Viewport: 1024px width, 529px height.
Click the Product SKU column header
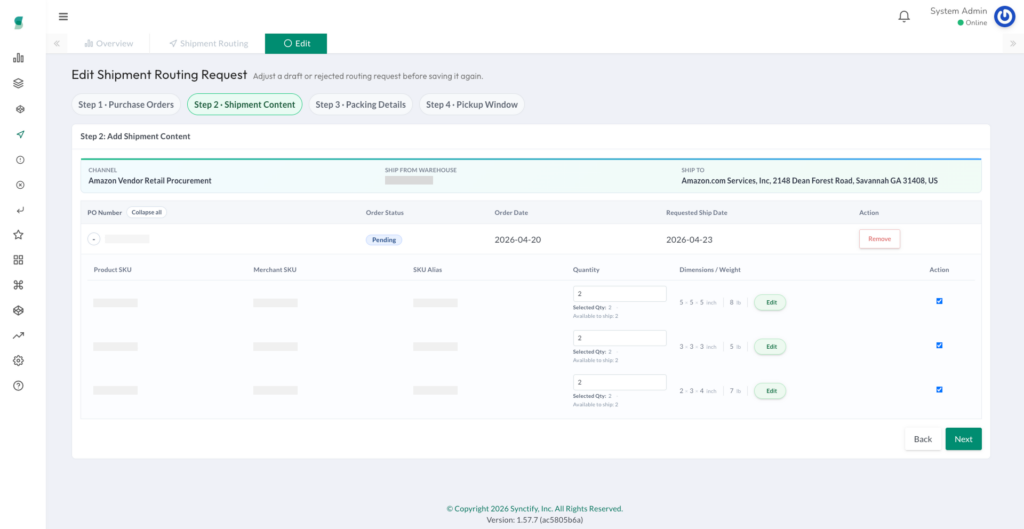point(112,270)
